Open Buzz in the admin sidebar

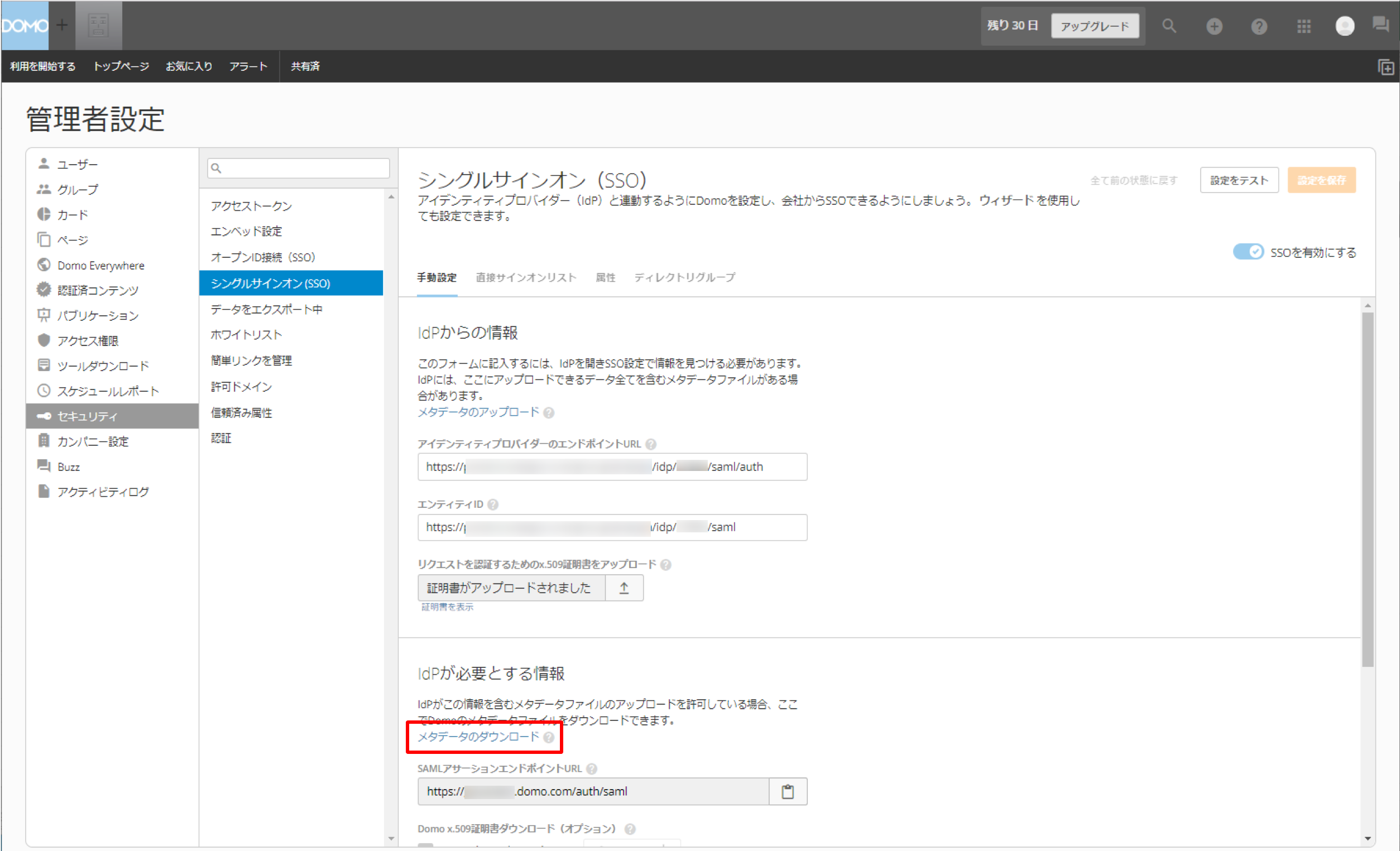(113, 467)
